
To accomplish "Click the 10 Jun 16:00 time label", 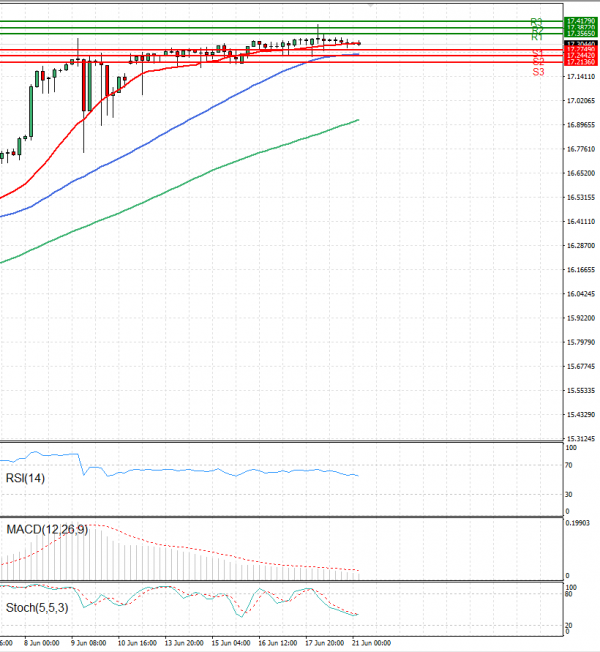I will click(137, 643).
